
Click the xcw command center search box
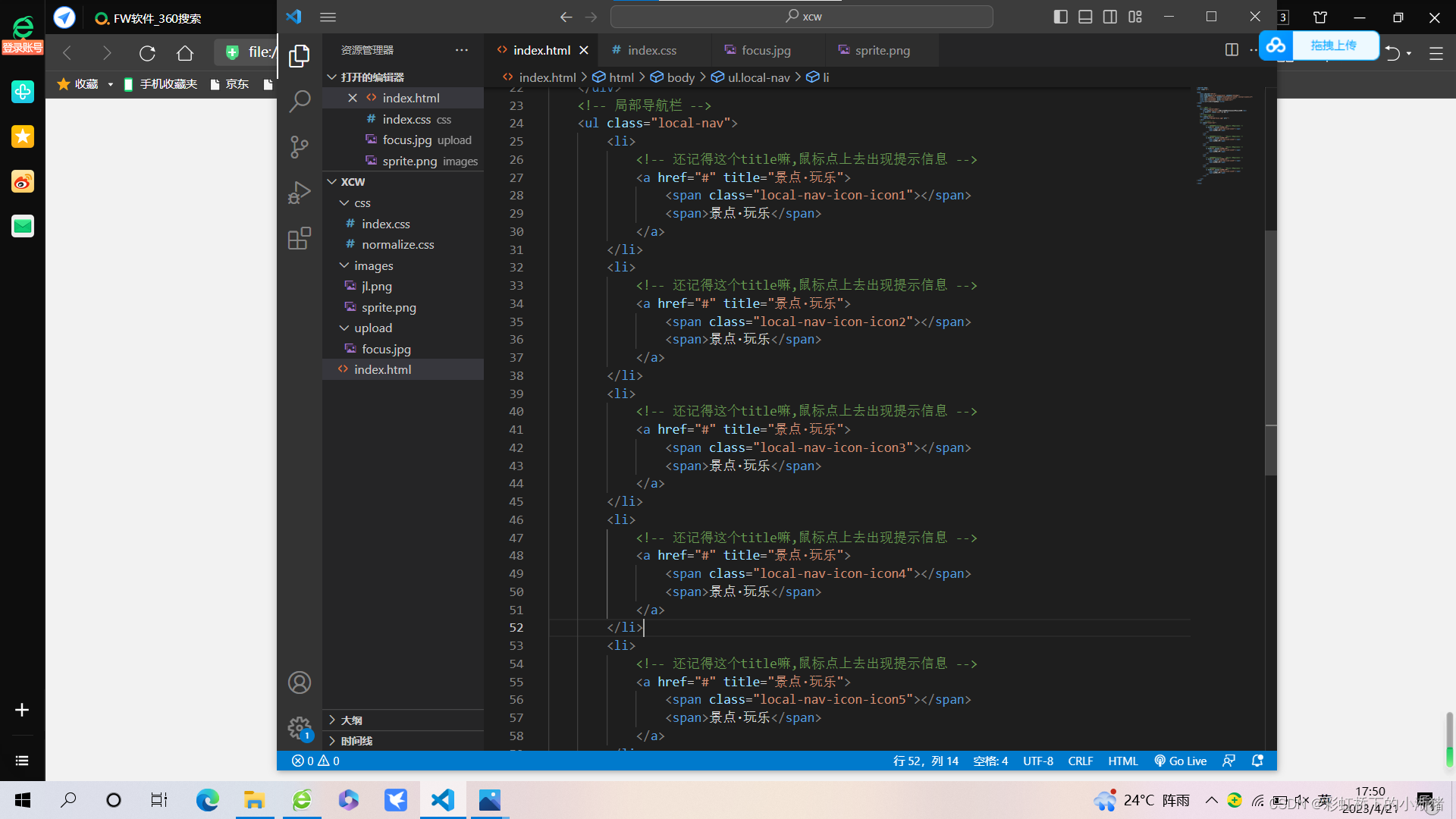point(802,17)
